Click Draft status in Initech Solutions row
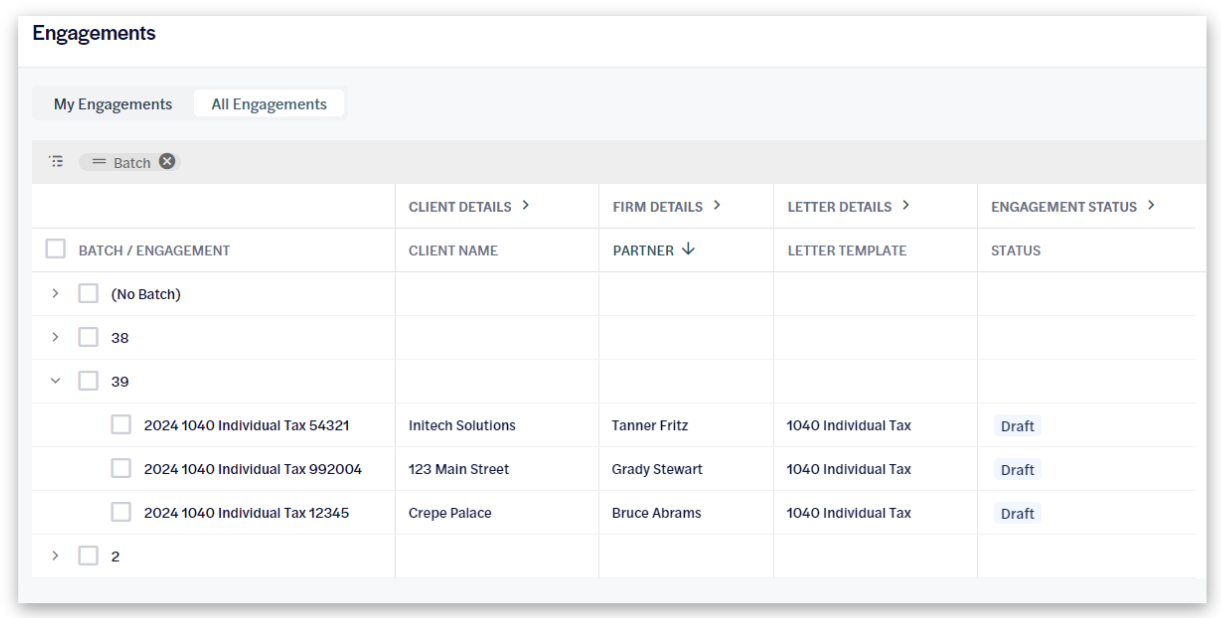The height and width of the screenshot is (618, 1221). click(1018, 426)
